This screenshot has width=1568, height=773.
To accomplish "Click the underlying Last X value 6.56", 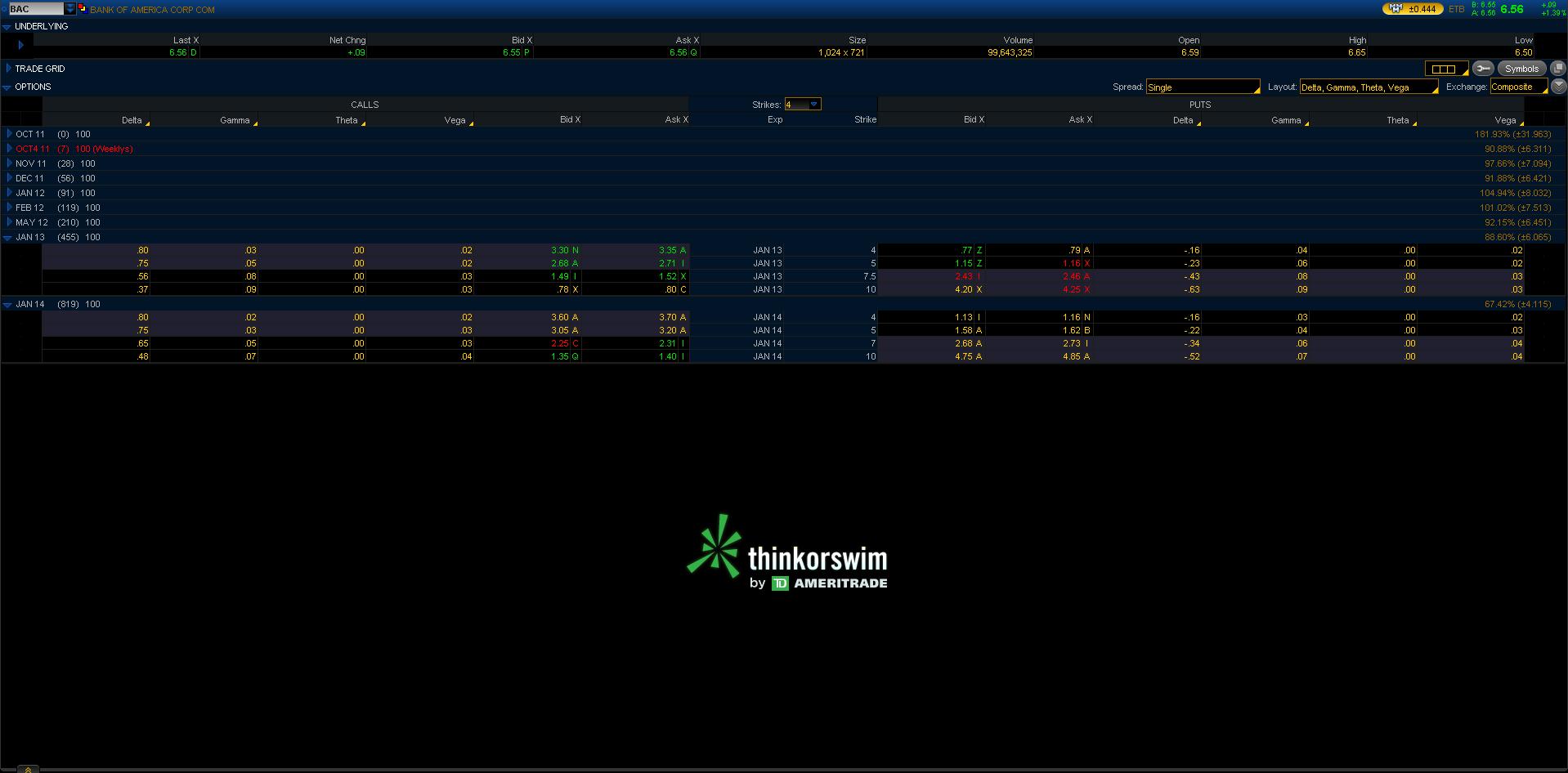I will click(x=178, y=52).
